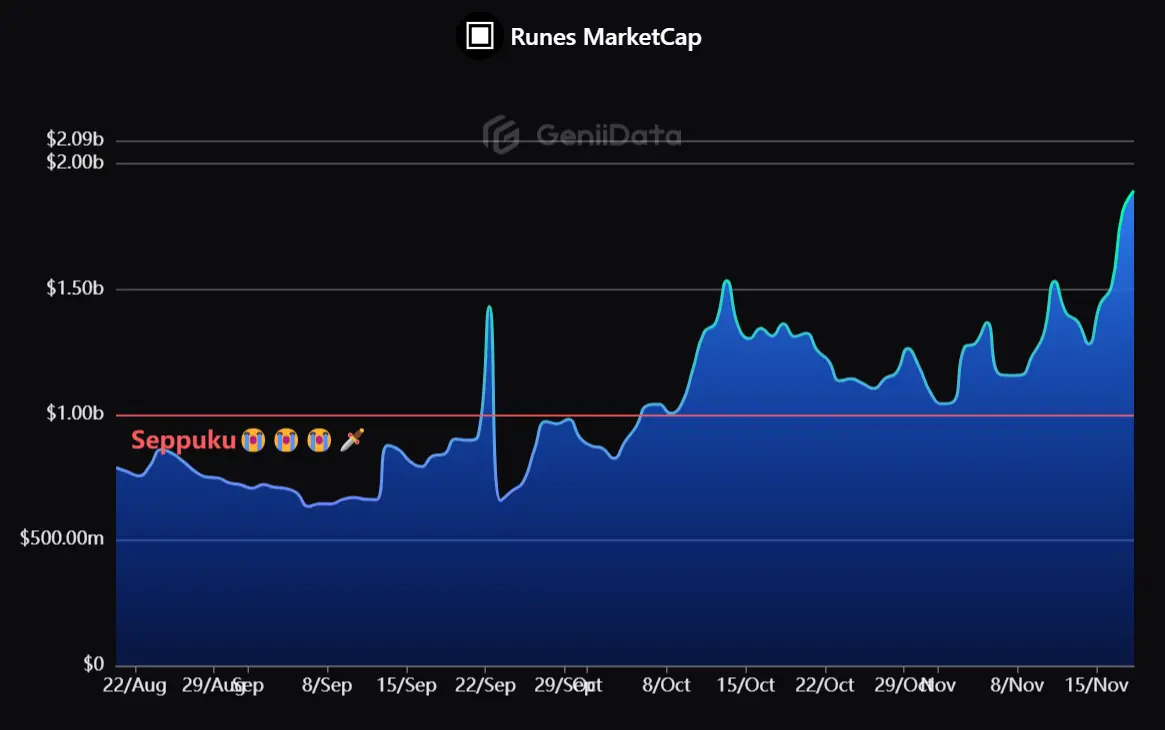Click the $500.00m y-axis label

point(62,540)
